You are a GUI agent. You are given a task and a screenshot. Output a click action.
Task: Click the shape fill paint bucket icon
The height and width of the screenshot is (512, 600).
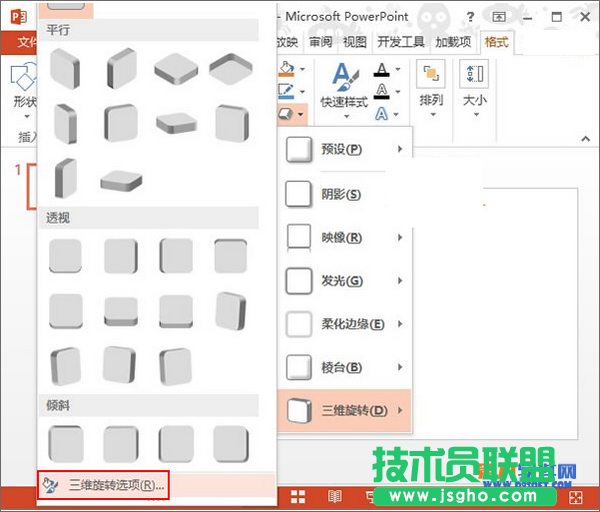pyautogui.click(x=287, y=69)
